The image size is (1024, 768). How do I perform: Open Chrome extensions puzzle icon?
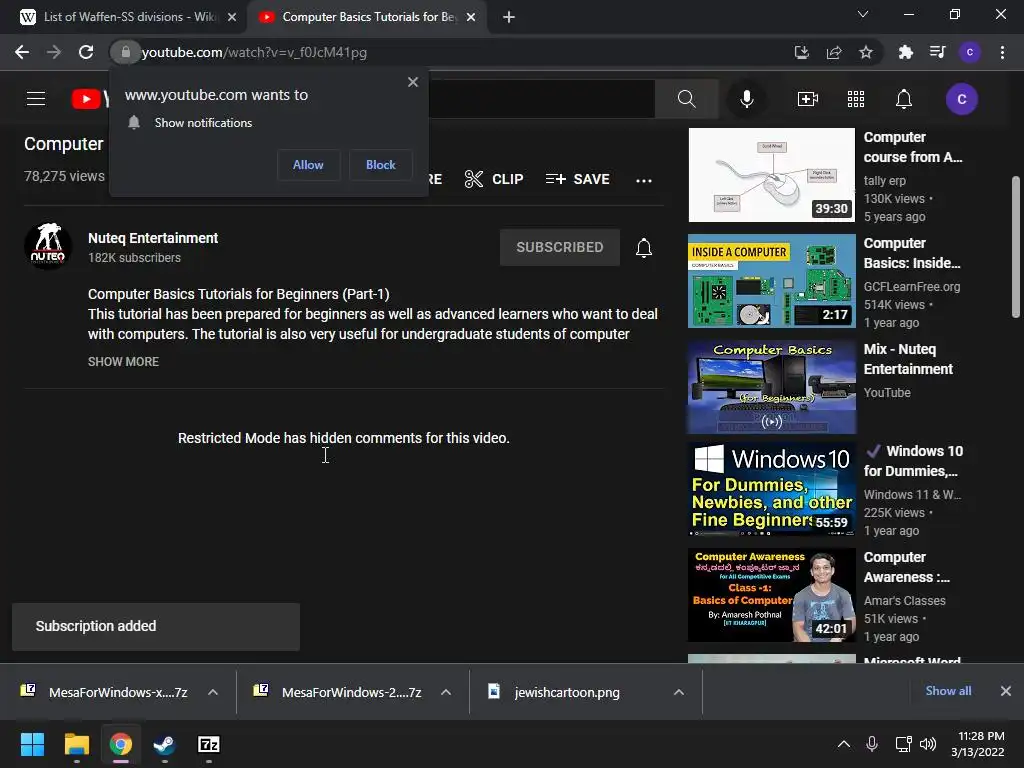[x=905, y=52]
